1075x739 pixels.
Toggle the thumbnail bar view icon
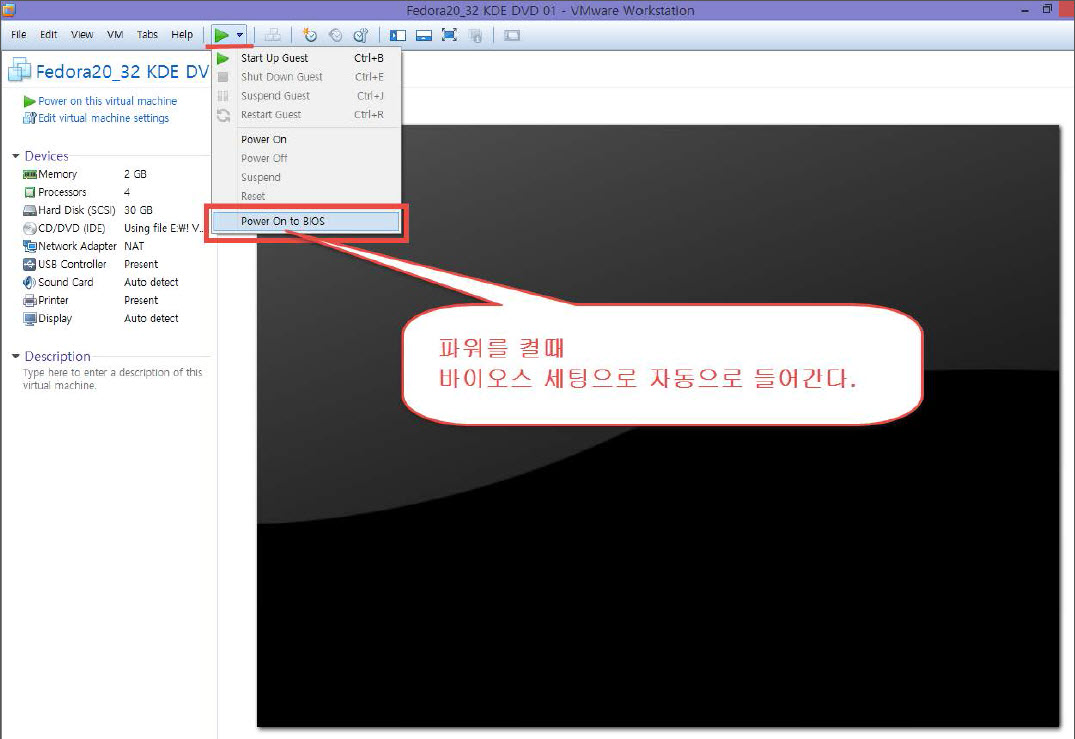pos(424,35)
